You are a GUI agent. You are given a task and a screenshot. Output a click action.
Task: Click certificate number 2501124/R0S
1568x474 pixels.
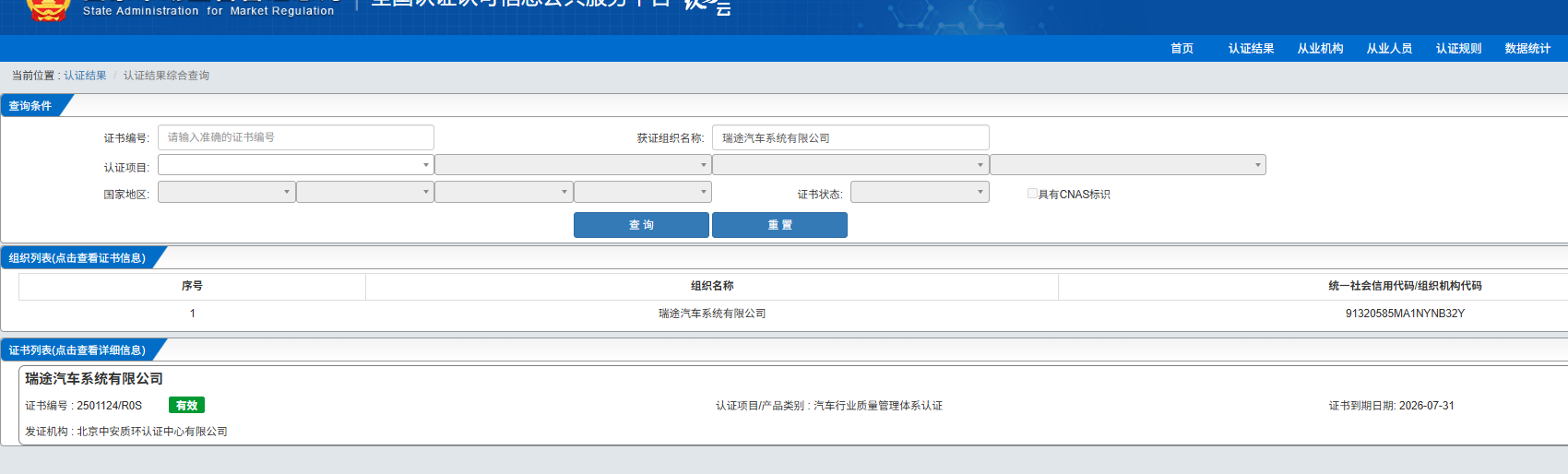point(109,406)
